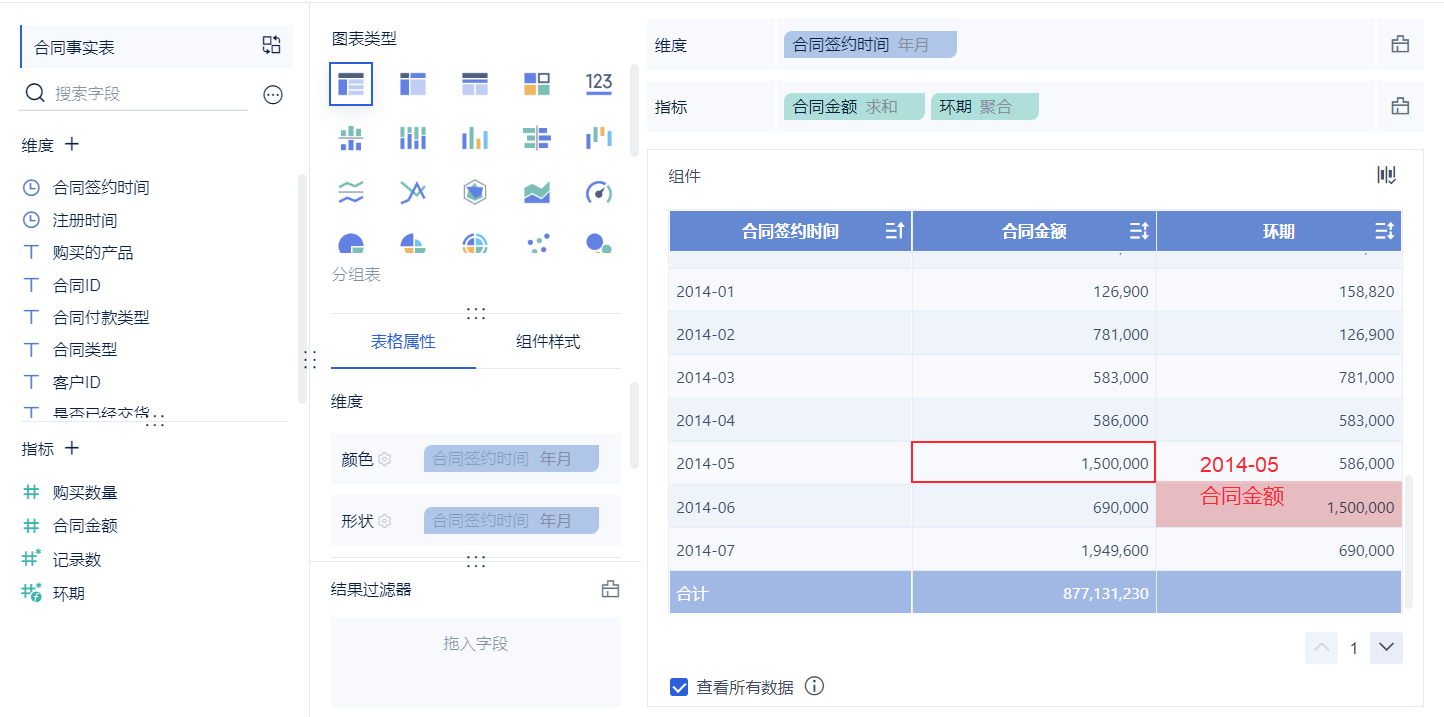Click the component chart settings icon
1444x717 pixels.
point(1386,175)
